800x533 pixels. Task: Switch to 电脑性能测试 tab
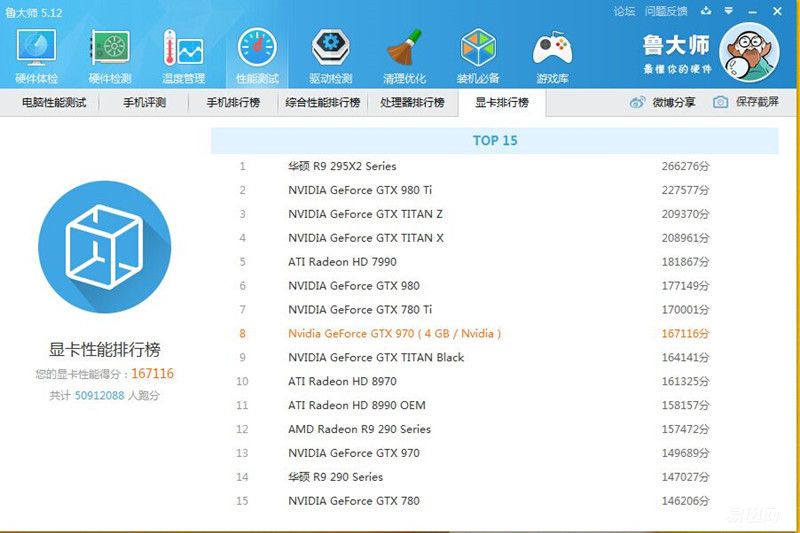point(54,103)
